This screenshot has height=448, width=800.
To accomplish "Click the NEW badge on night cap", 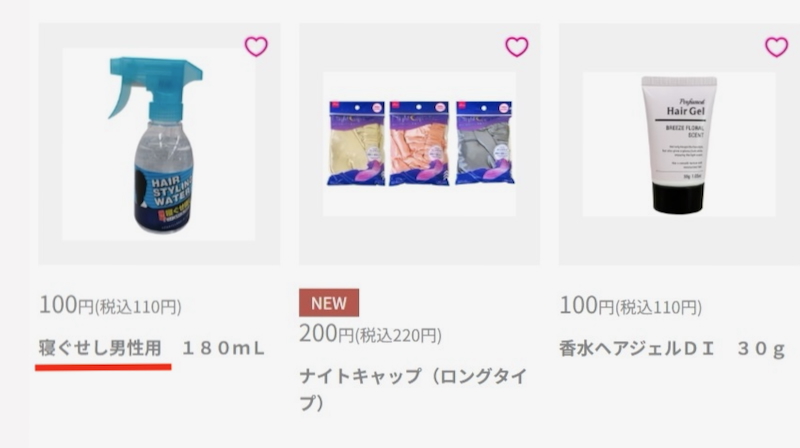I will coord(329,303).
